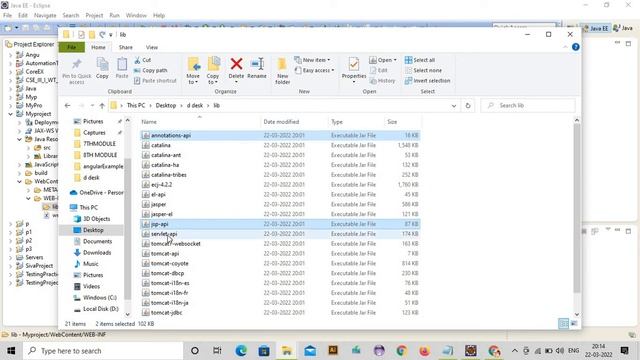This screenshot has height=360, width=640.
Task: Open the Easy access dropdown
Action: (x=314, y=70)
